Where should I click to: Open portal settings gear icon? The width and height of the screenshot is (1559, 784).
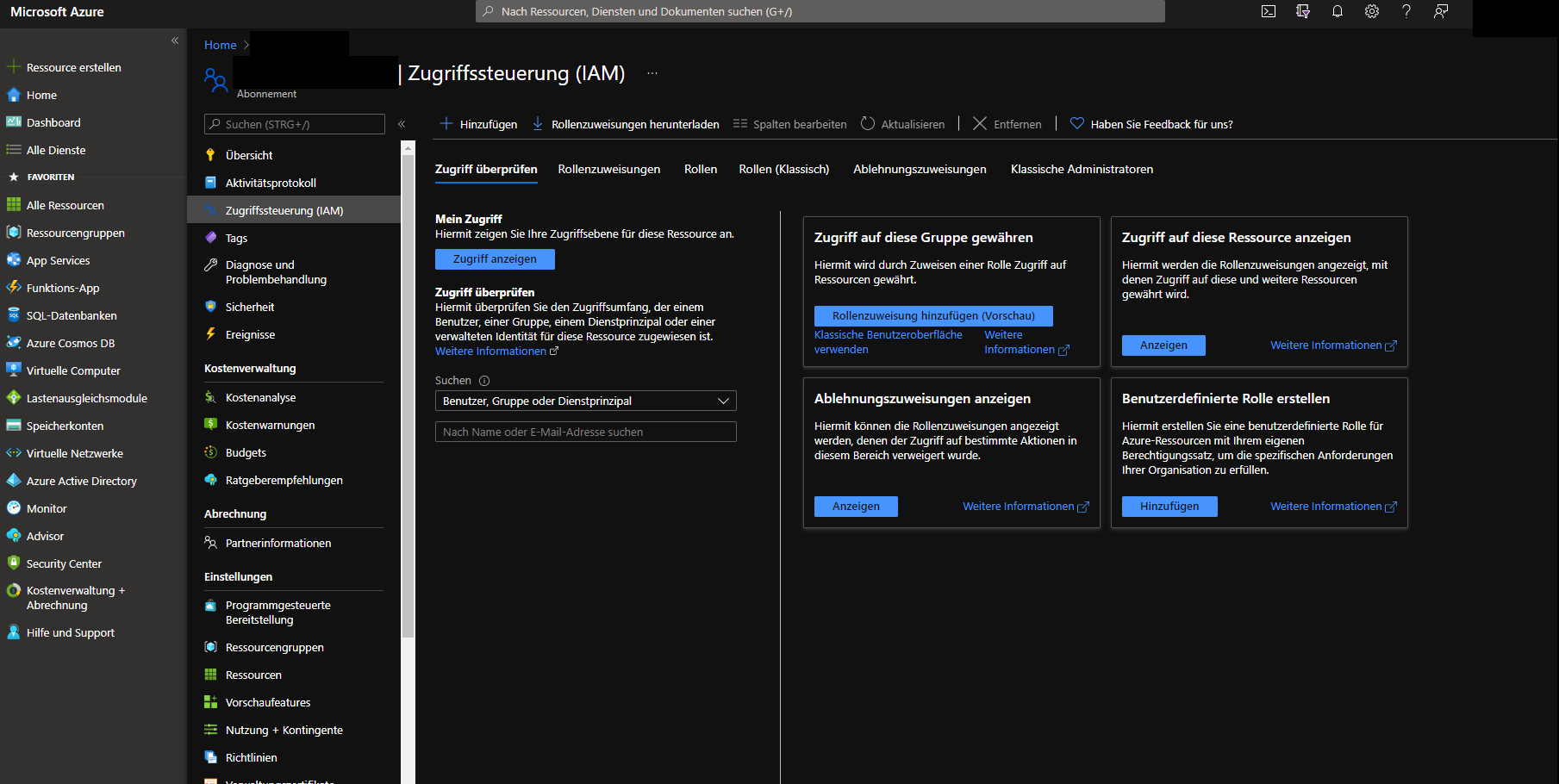tap(1372, 11)
